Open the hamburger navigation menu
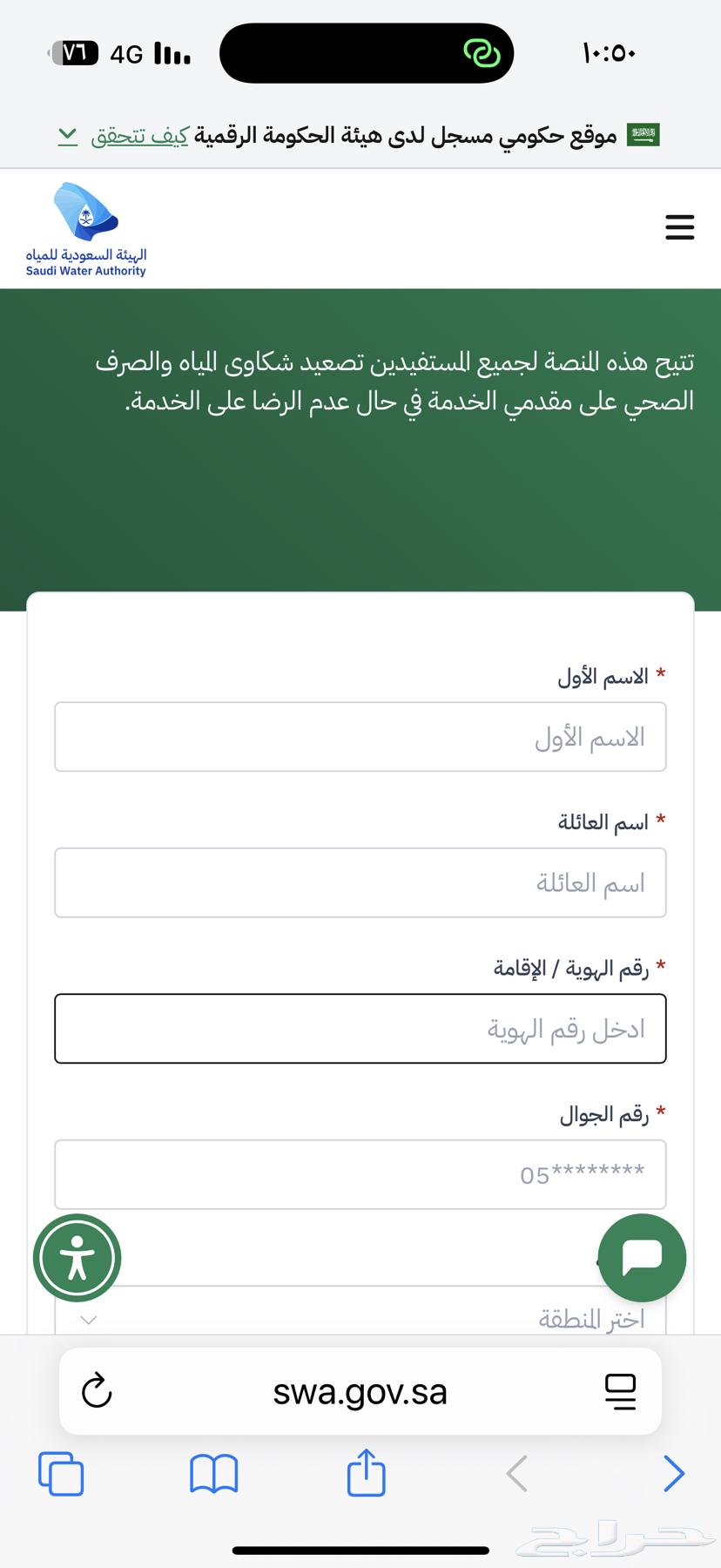 (679, 227)
